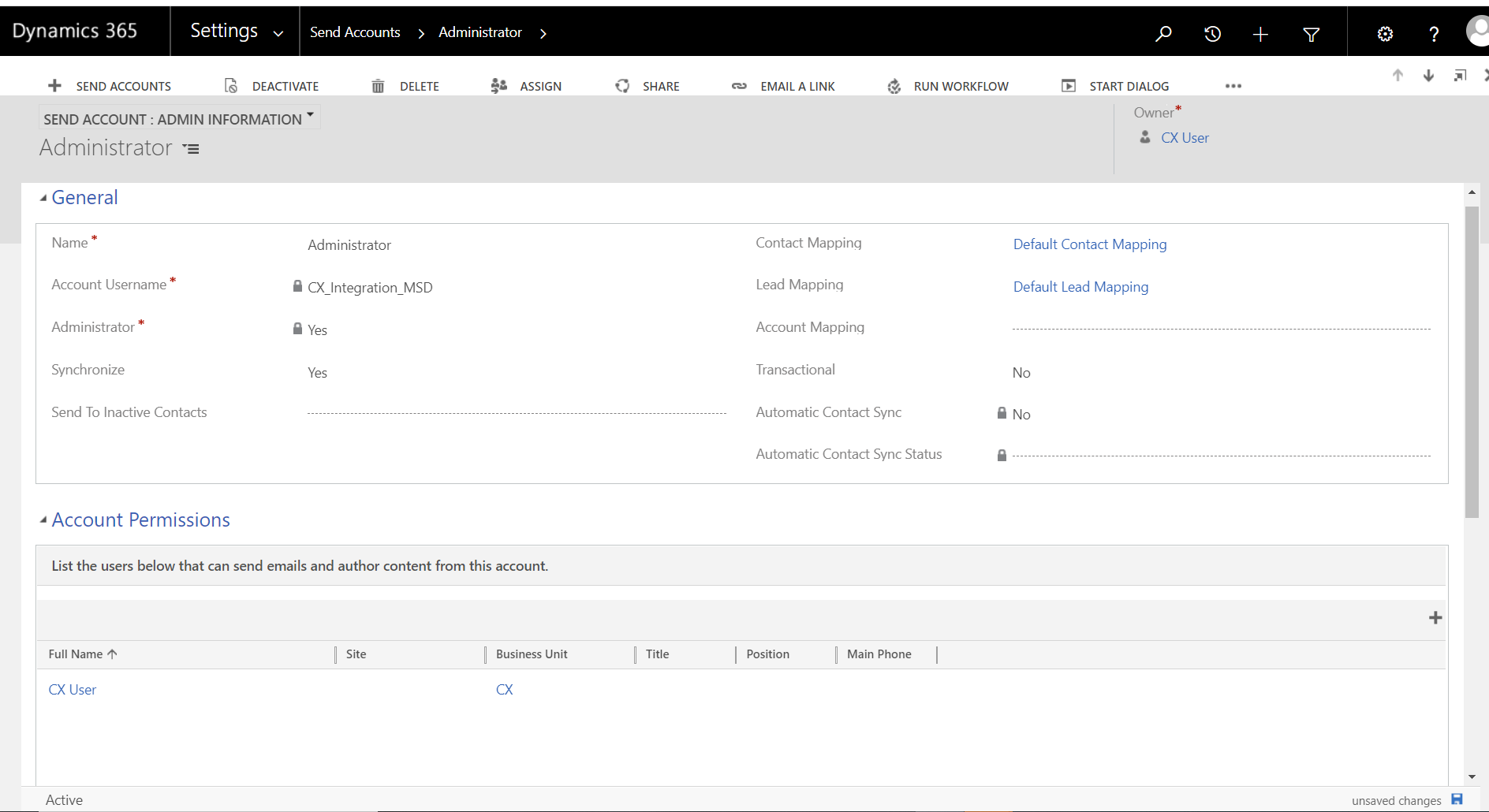The height and width of the screenshot is (812, 1489).
Task: Click the user profile avatar
Action: pyautogui.click(x=1477, y=32)
